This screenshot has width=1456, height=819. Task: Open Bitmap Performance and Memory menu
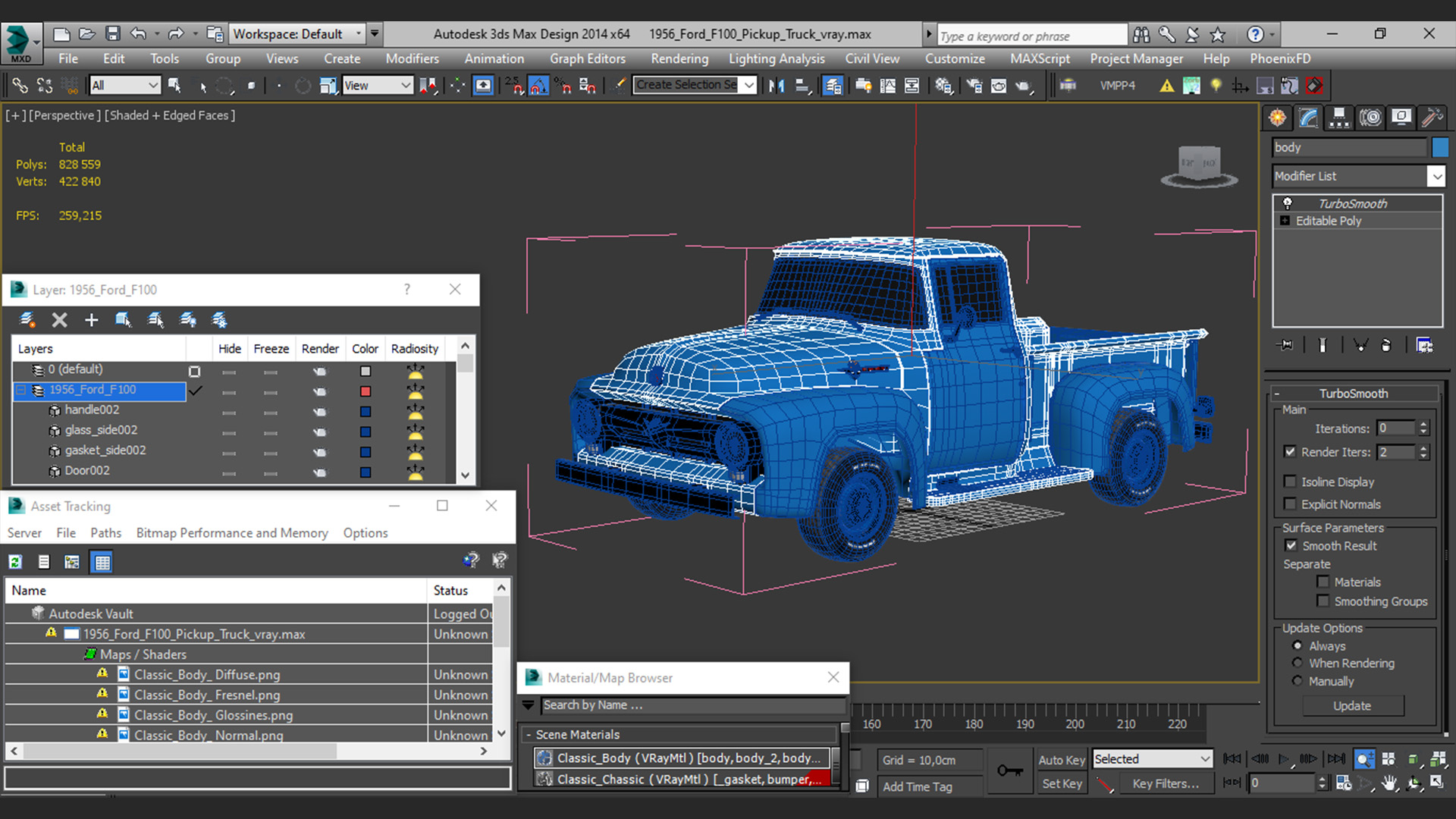coord(232,533)
